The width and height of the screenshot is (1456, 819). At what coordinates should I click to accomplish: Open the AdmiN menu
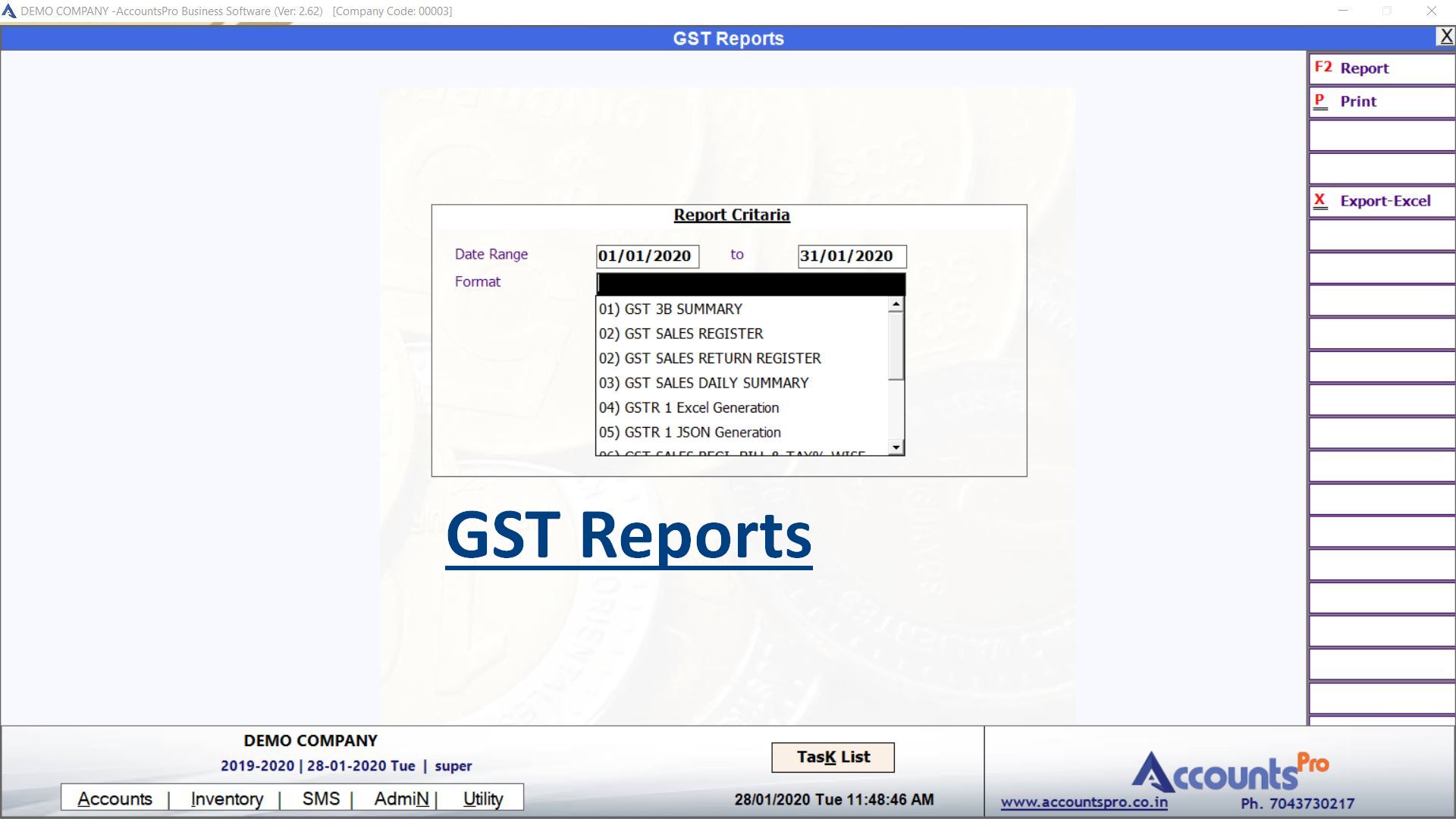coord(401,799)
